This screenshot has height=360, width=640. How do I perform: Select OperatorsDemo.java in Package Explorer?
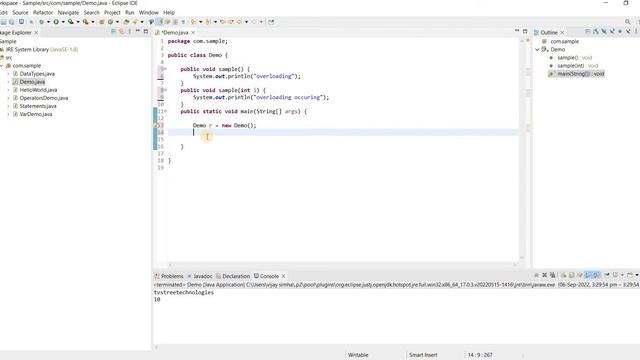point(44,98)
